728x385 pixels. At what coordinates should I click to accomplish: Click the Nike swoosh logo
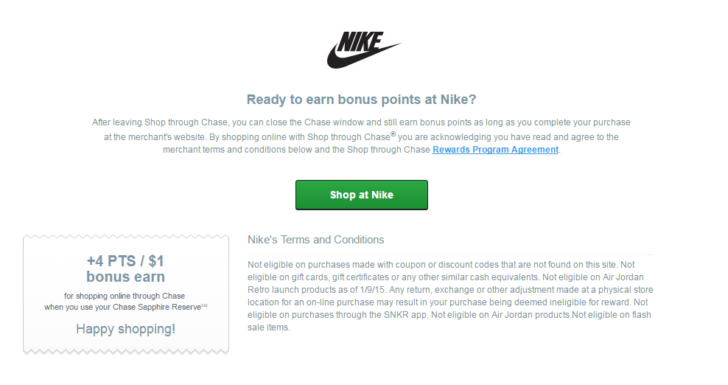(x=363, y=50)
